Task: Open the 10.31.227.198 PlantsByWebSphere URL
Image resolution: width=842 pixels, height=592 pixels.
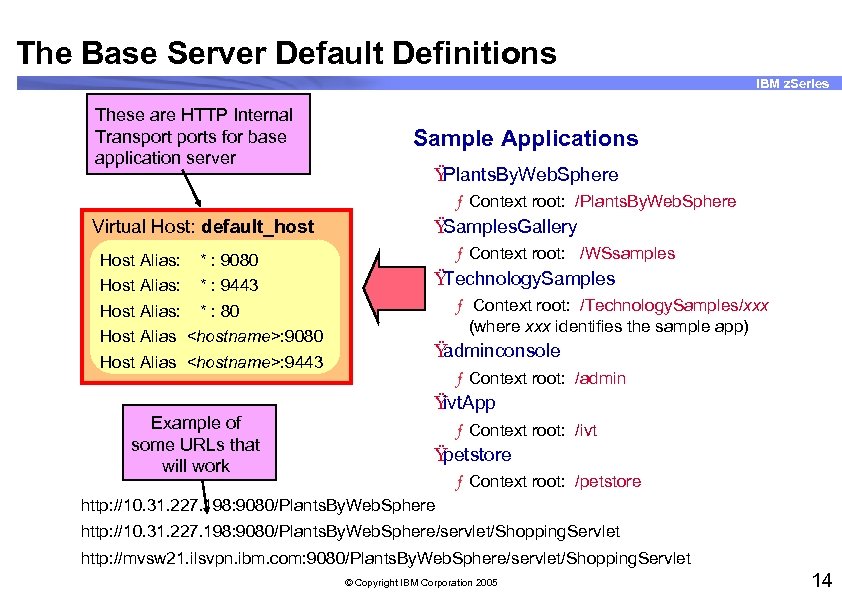Action: 258,506
